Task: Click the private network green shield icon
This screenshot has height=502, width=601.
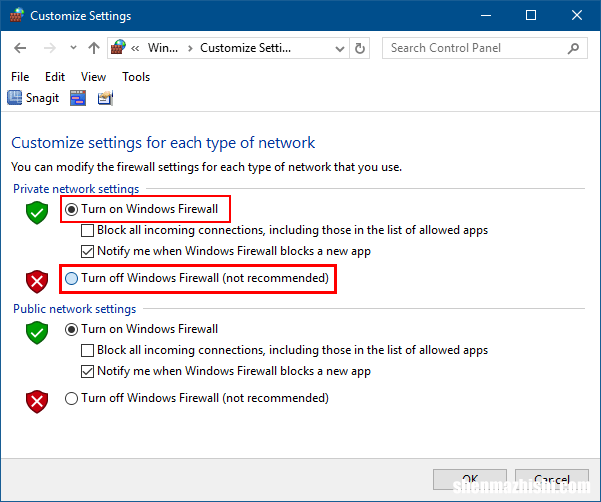Action: pos(37,213)
